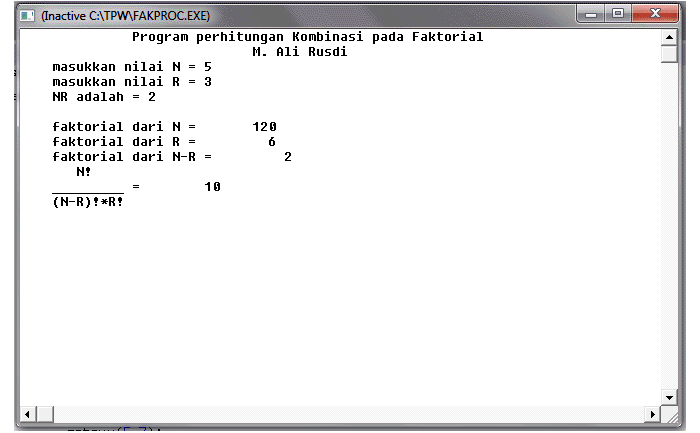Click the heading 'Program perhitungan Kombinasi pada Faktorial'
This screenshot has width=700, height=433.
(308, 37)
